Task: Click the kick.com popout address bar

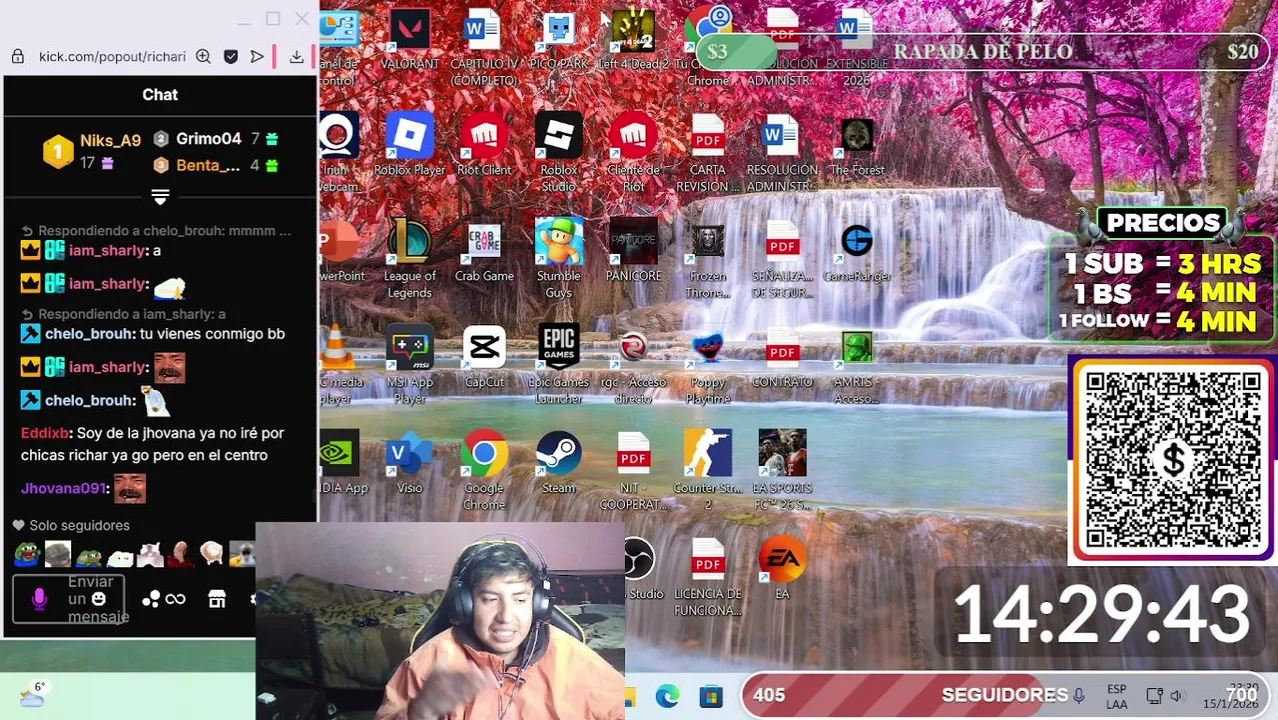Action: tap(112, 57)
